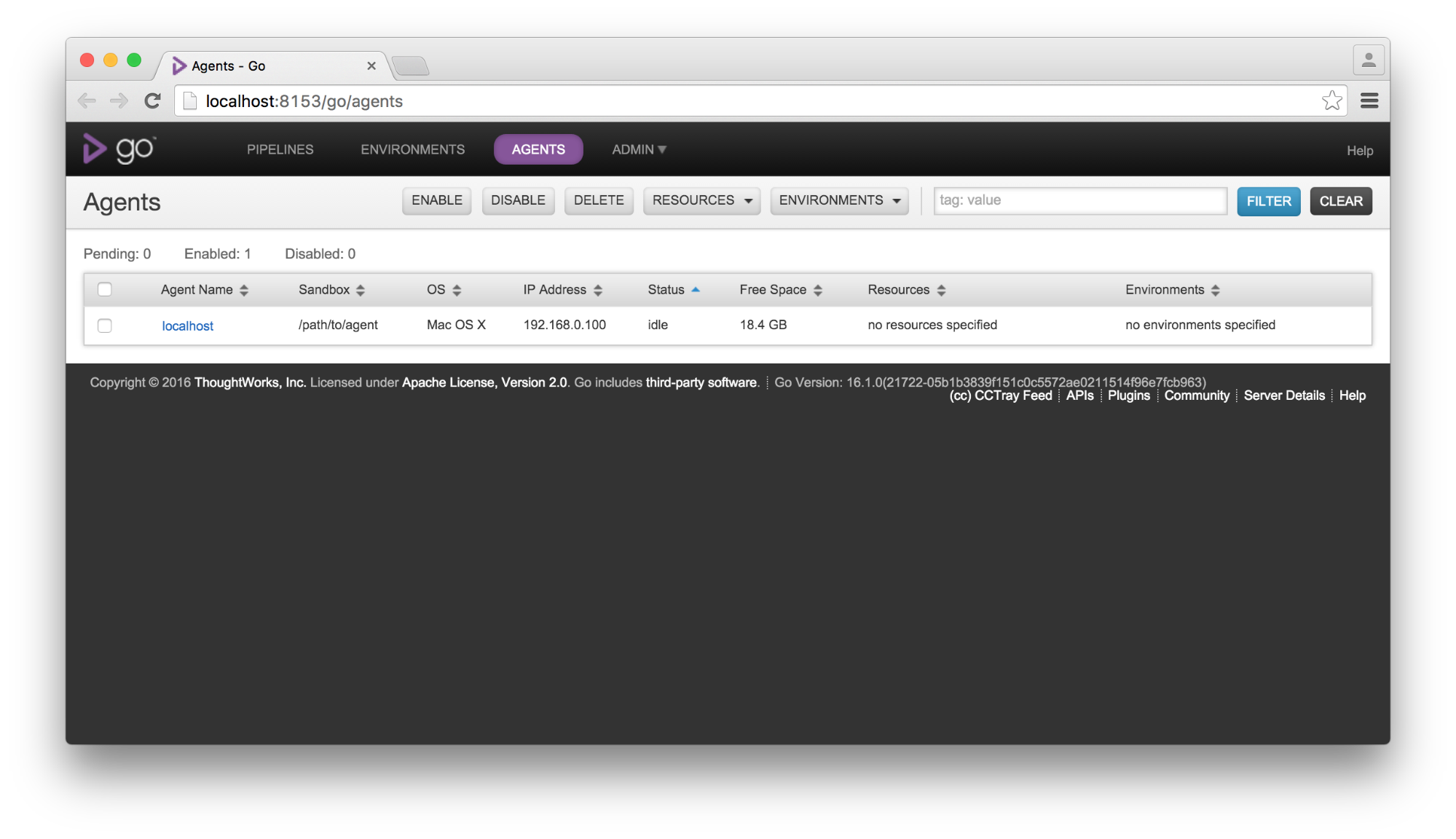This screenshot has width=1456, height=839.
Task: Click the forward navigation arrow
Action: [119, 101]
